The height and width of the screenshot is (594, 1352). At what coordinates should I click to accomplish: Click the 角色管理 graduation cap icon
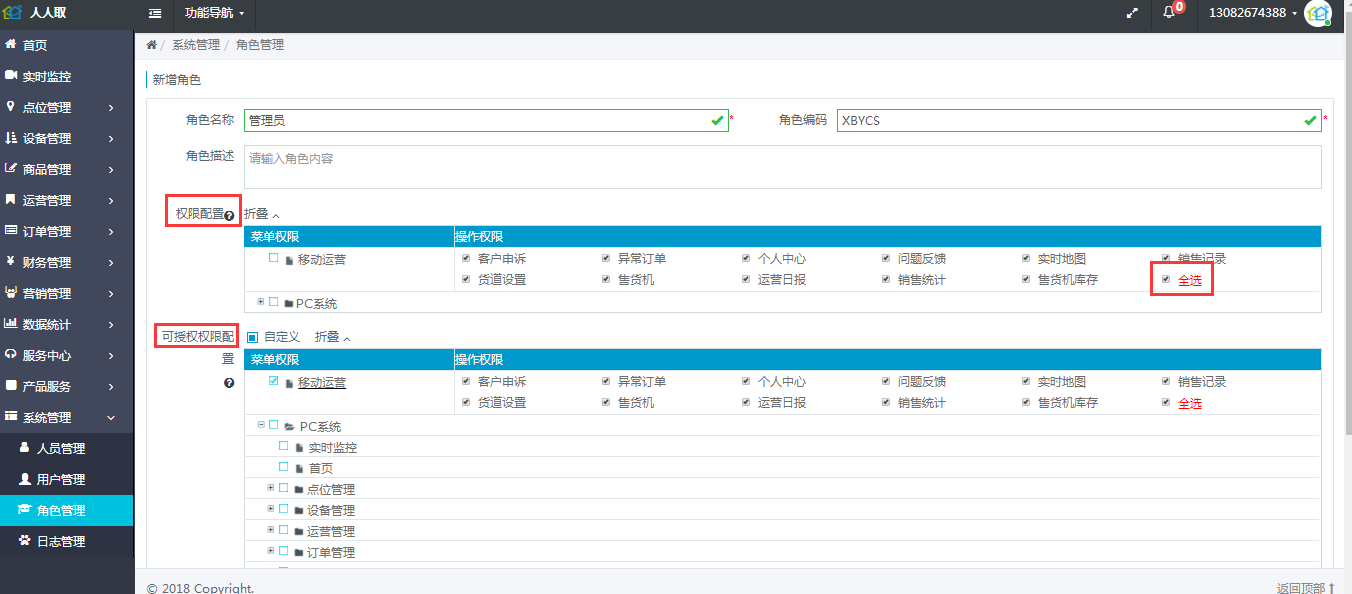click(25, 509)
